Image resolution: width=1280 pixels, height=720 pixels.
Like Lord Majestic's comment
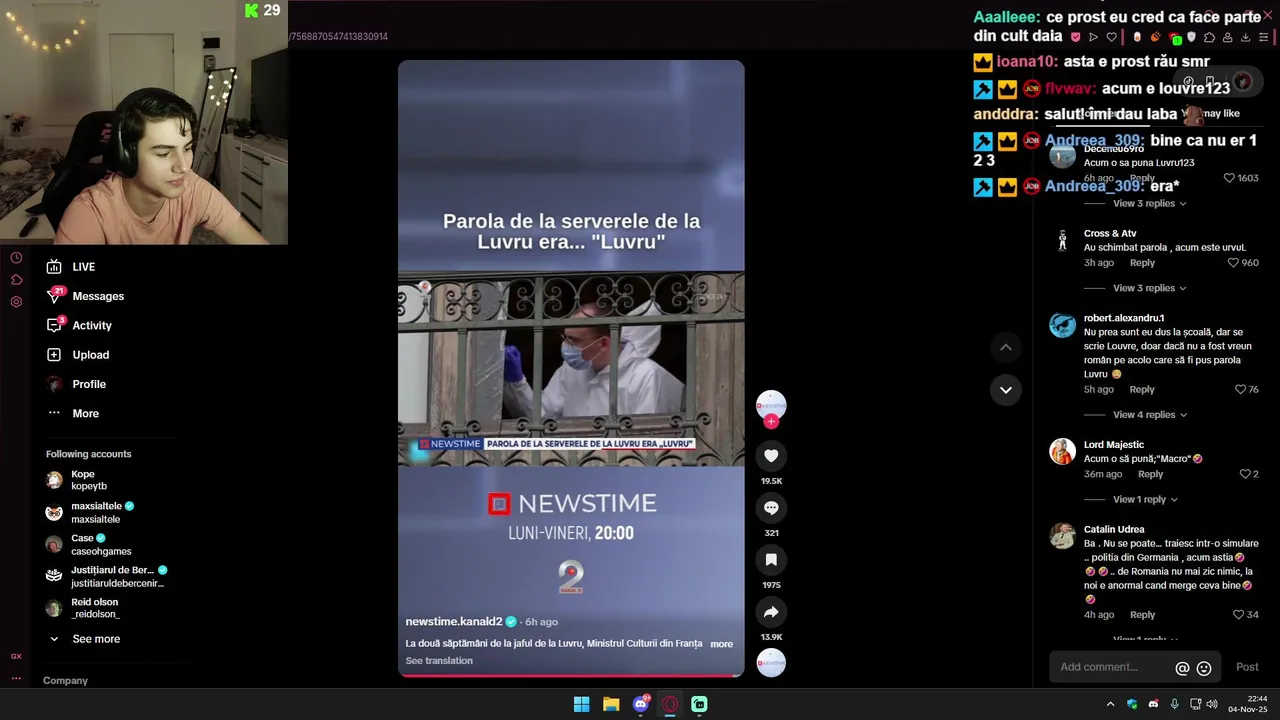pos(1245,474)
